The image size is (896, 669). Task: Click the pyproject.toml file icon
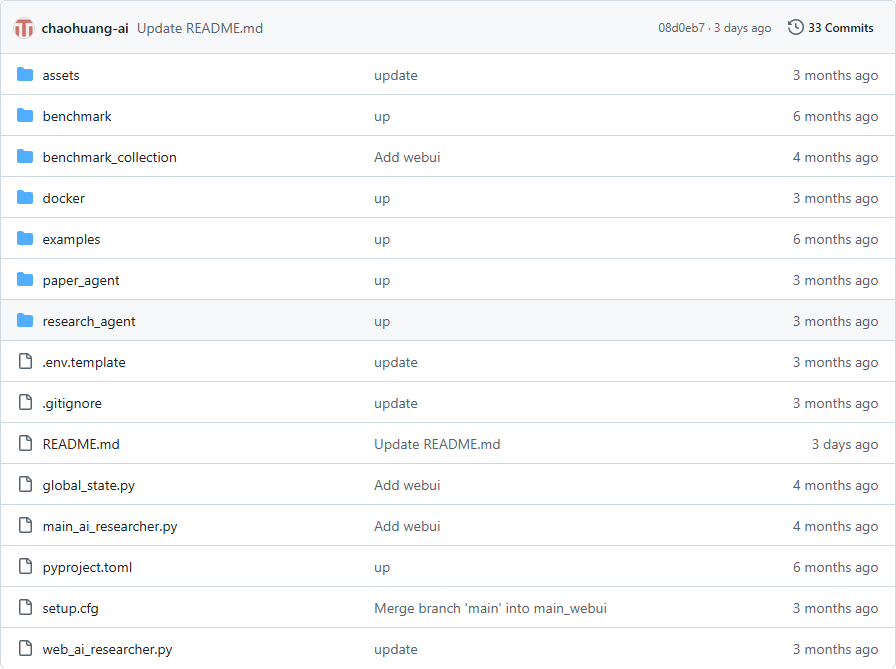tap(25, 567)
